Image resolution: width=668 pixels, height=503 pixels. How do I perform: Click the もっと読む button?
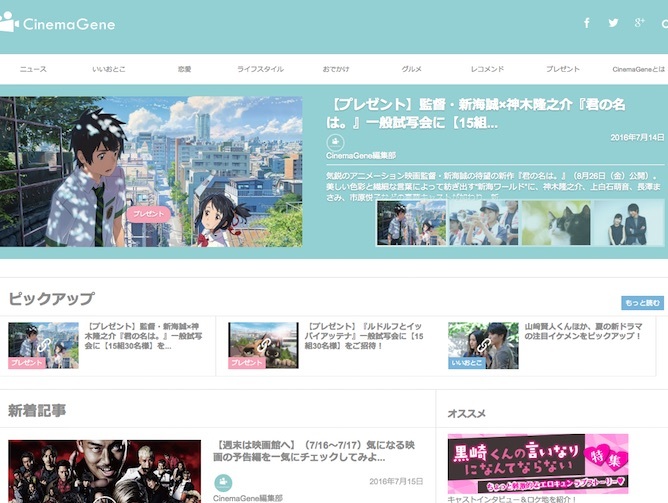pos(642,303)
